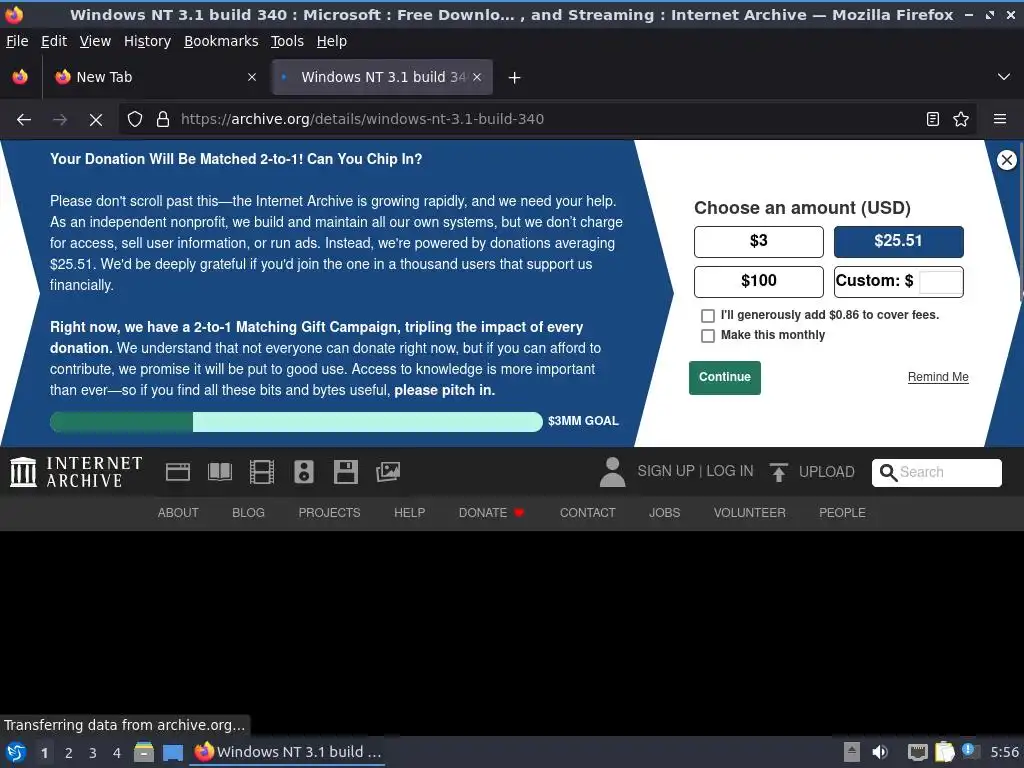1024x768 pixels.
Task: Open the taskbar start menu icon
Action: click(x=16, y=752)
